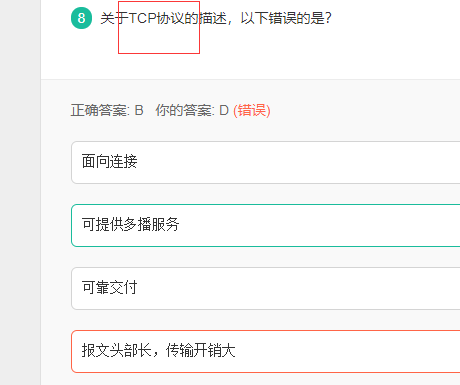The image size is (460, 385).
Task: Click the word "交付" in the third option
Action: pos(123,287)
